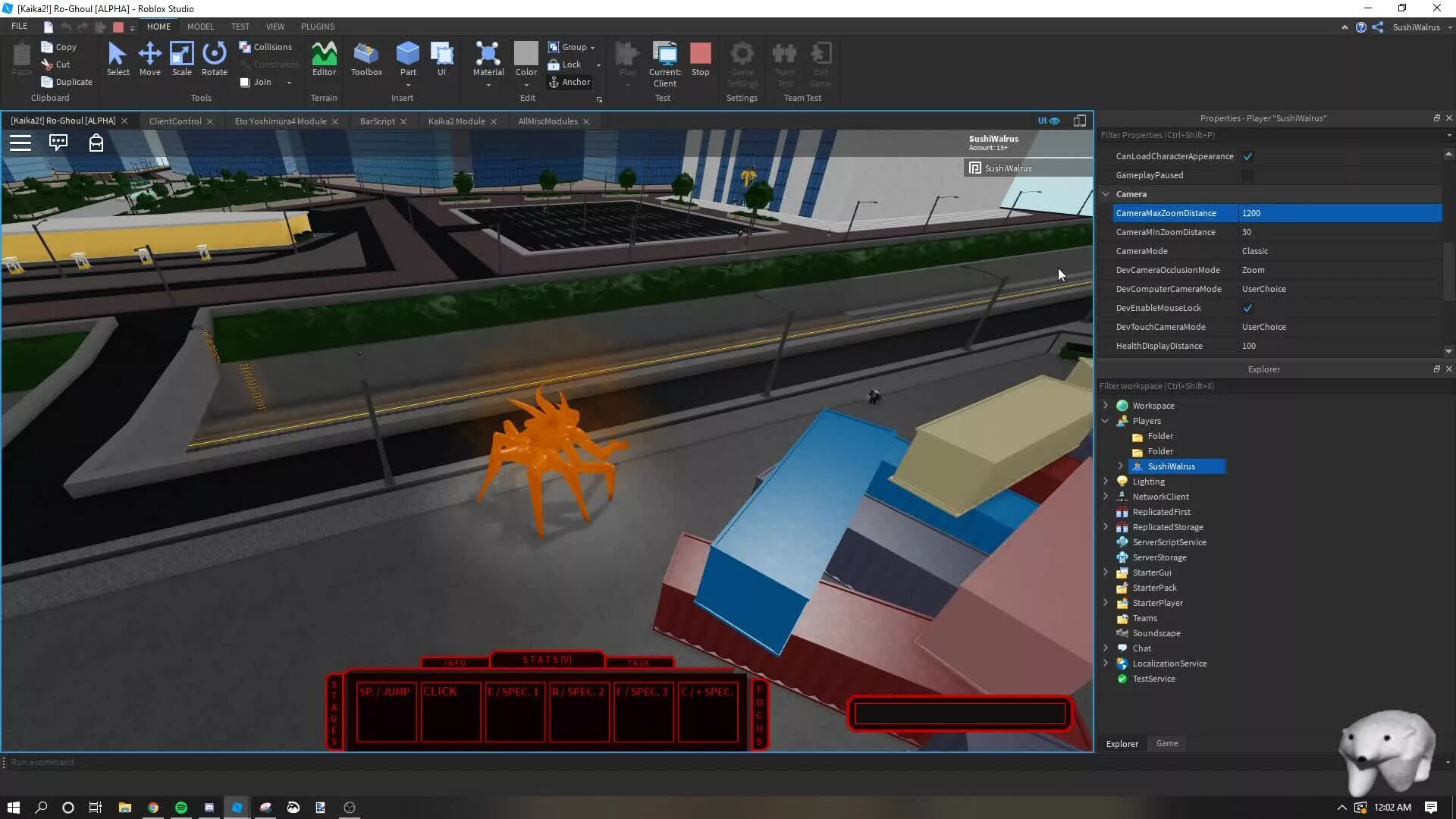Screen dimensions: 1456x819
Task: Disable the DevEnableMouseLock checkbox
Action: pyautogui.click(x=1247, y=308)
